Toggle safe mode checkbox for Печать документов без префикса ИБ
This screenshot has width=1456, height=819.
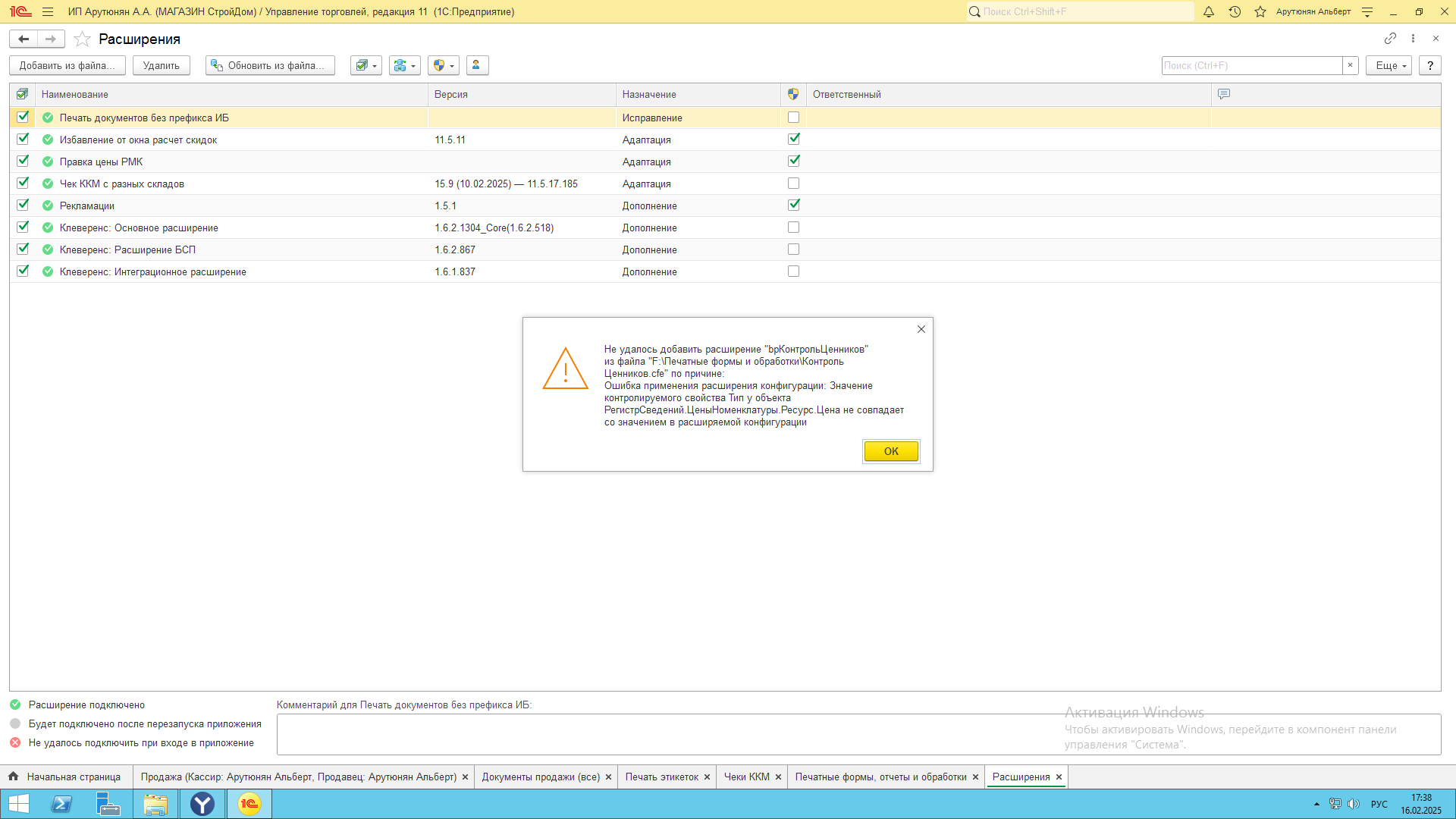(x=793, y=118)
